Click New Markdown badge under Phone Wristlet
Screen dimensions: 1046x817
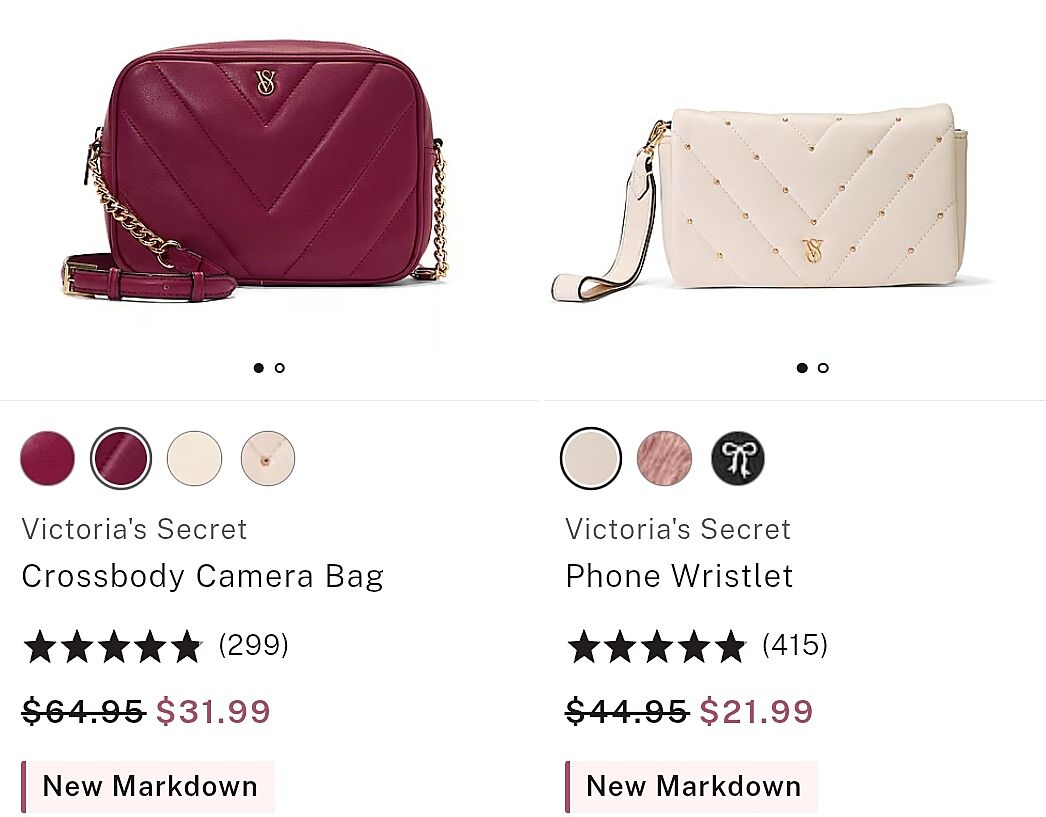[x=693, y=786]
